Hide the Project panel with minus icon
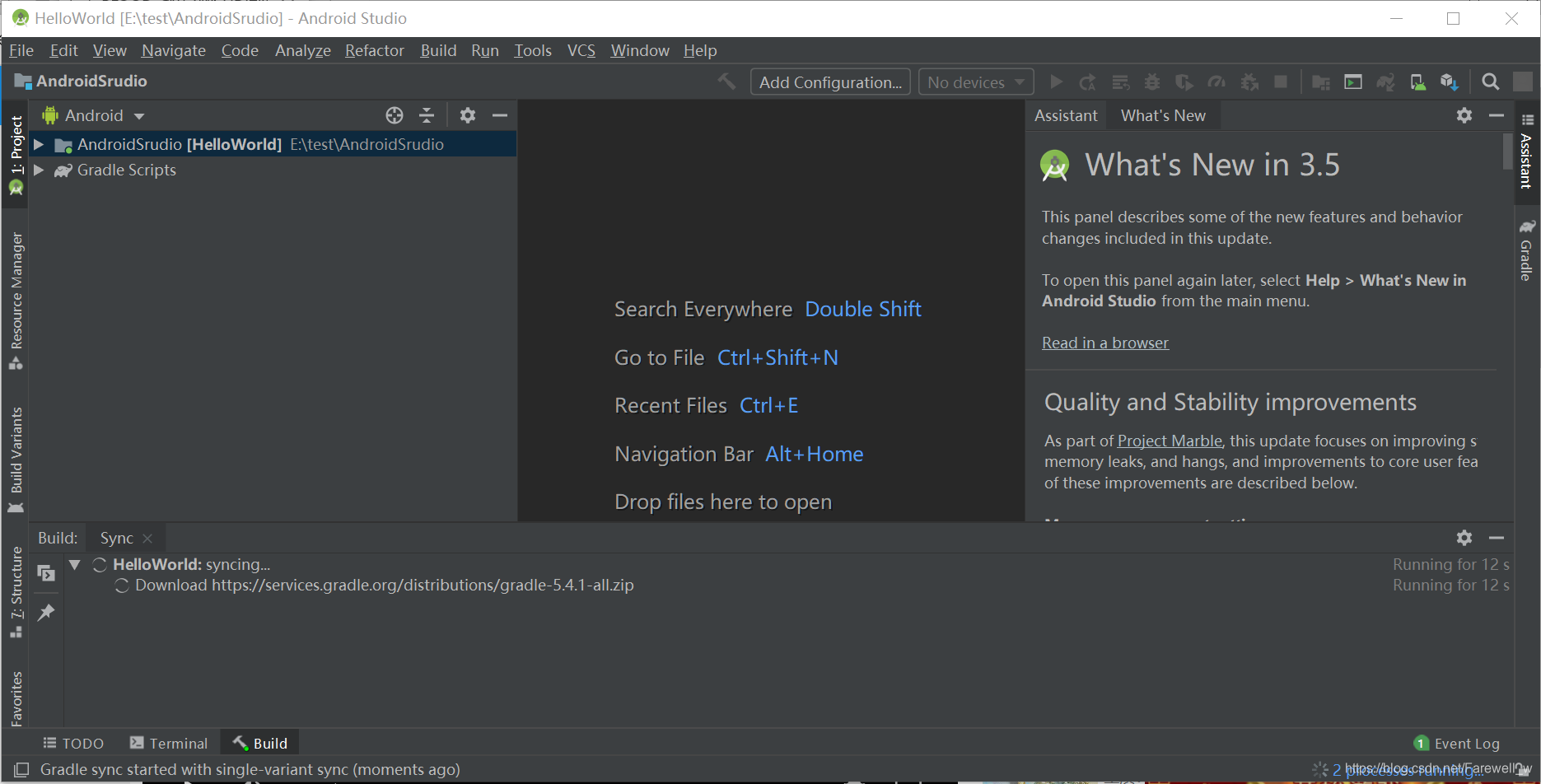1541x784 pixels. click(500, 115)
